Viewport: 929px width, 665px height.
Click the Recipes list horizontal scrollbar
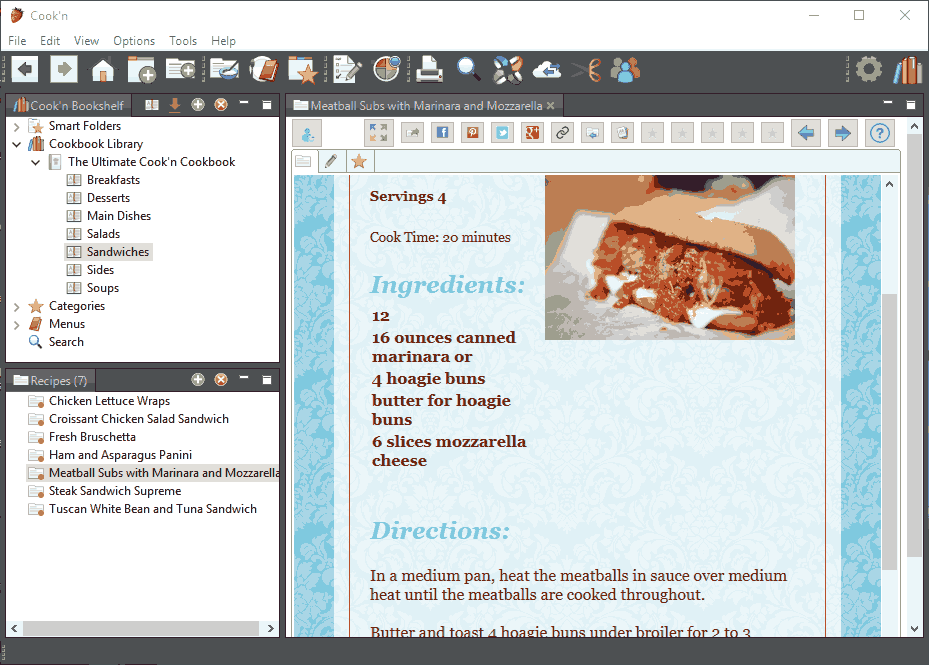click(141, 628)
